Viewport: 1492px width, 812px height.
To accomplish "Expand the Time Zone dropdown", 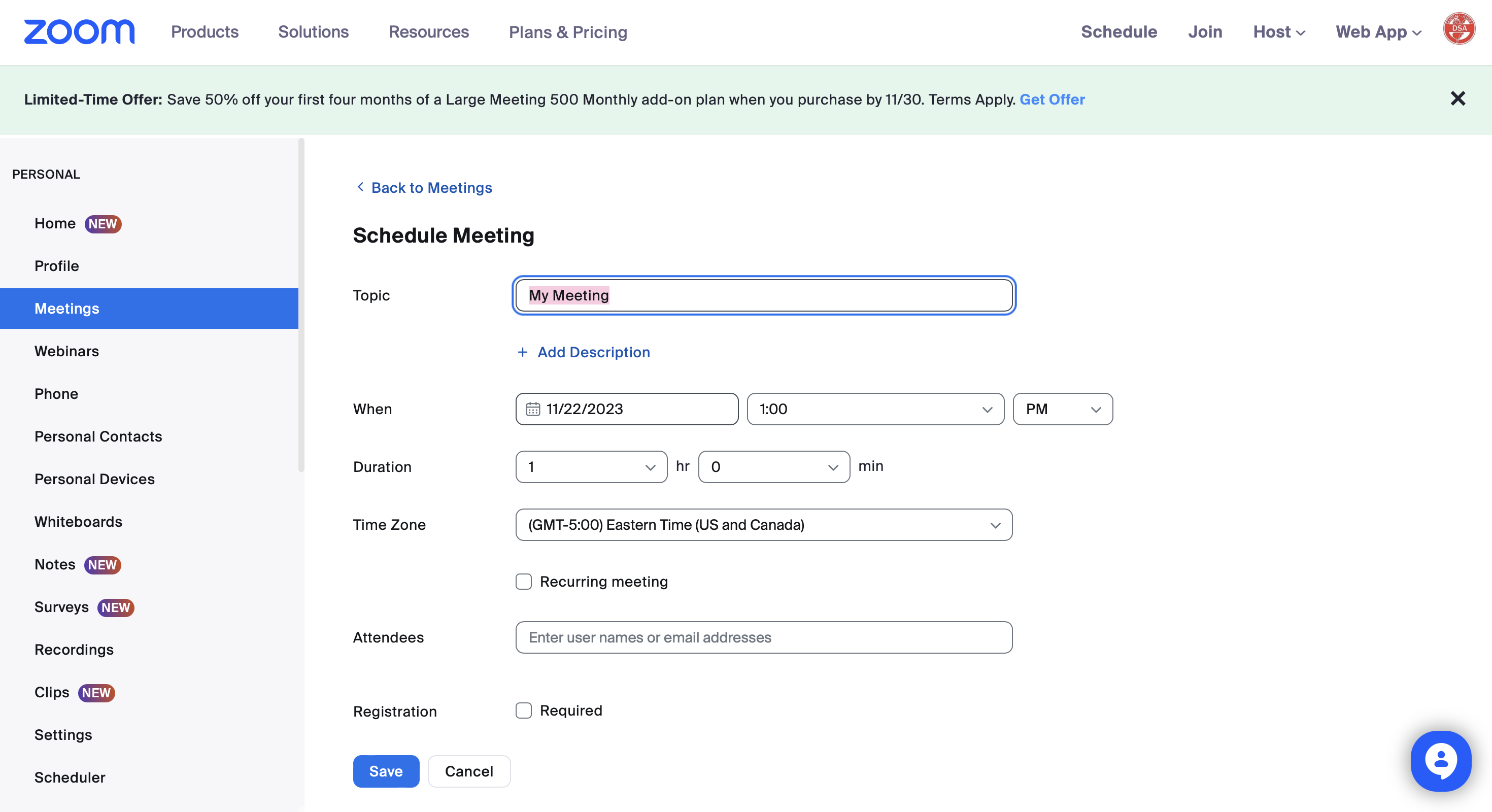I will click(763, 525).
